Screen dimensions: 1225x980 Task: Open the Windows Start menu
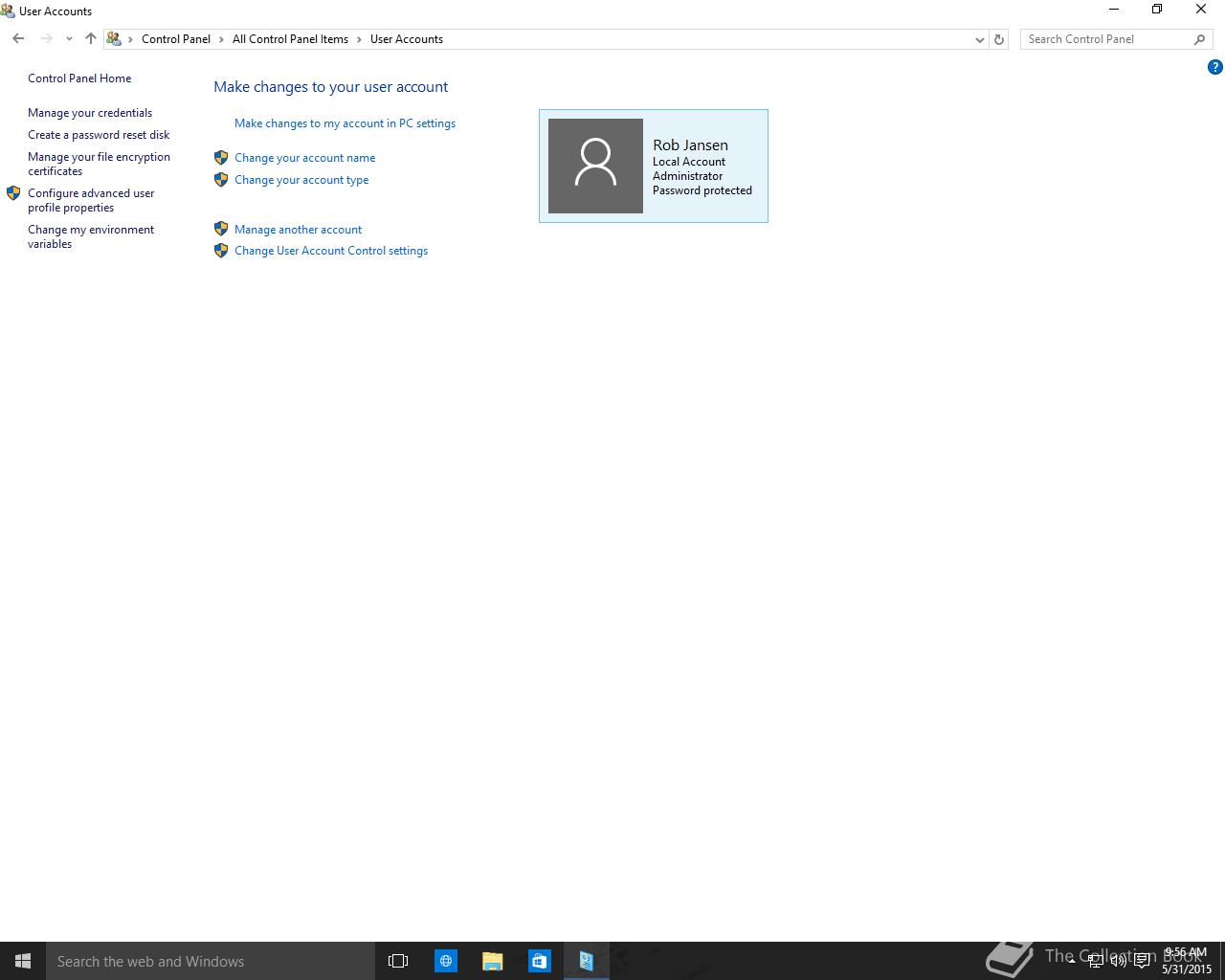[23, 961]
